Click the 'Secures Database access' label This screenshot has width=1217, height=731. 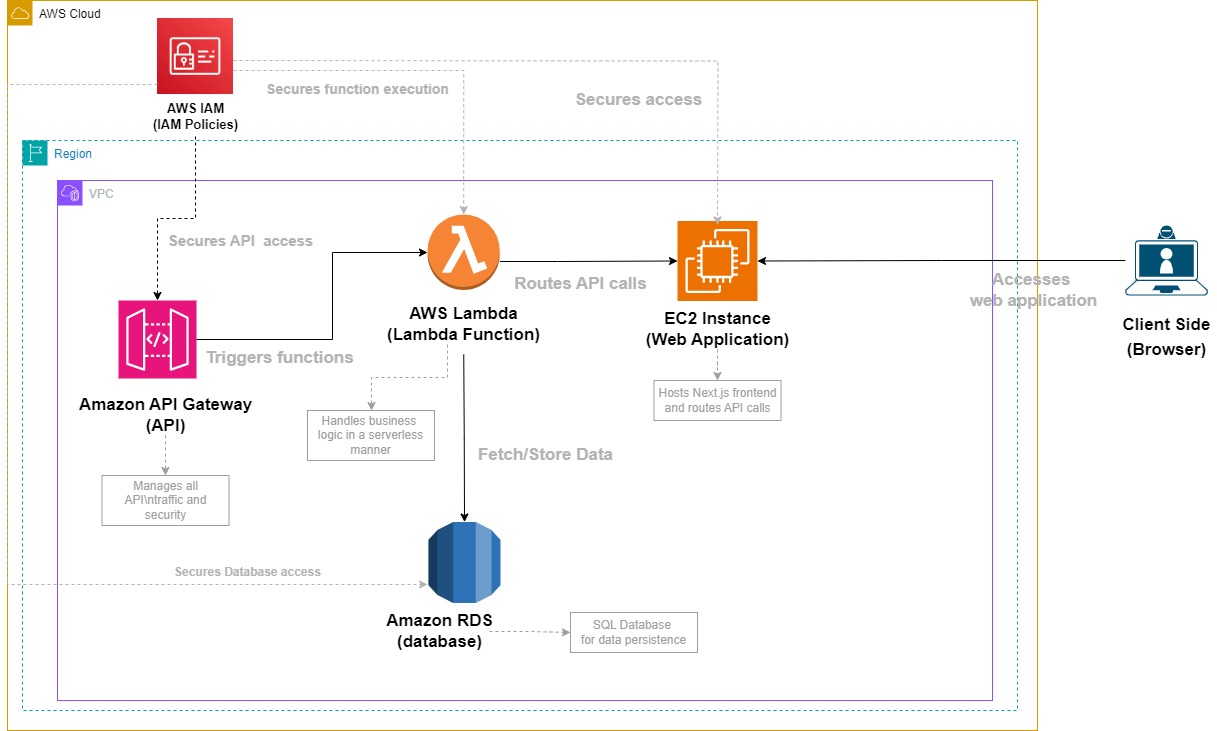246,571
